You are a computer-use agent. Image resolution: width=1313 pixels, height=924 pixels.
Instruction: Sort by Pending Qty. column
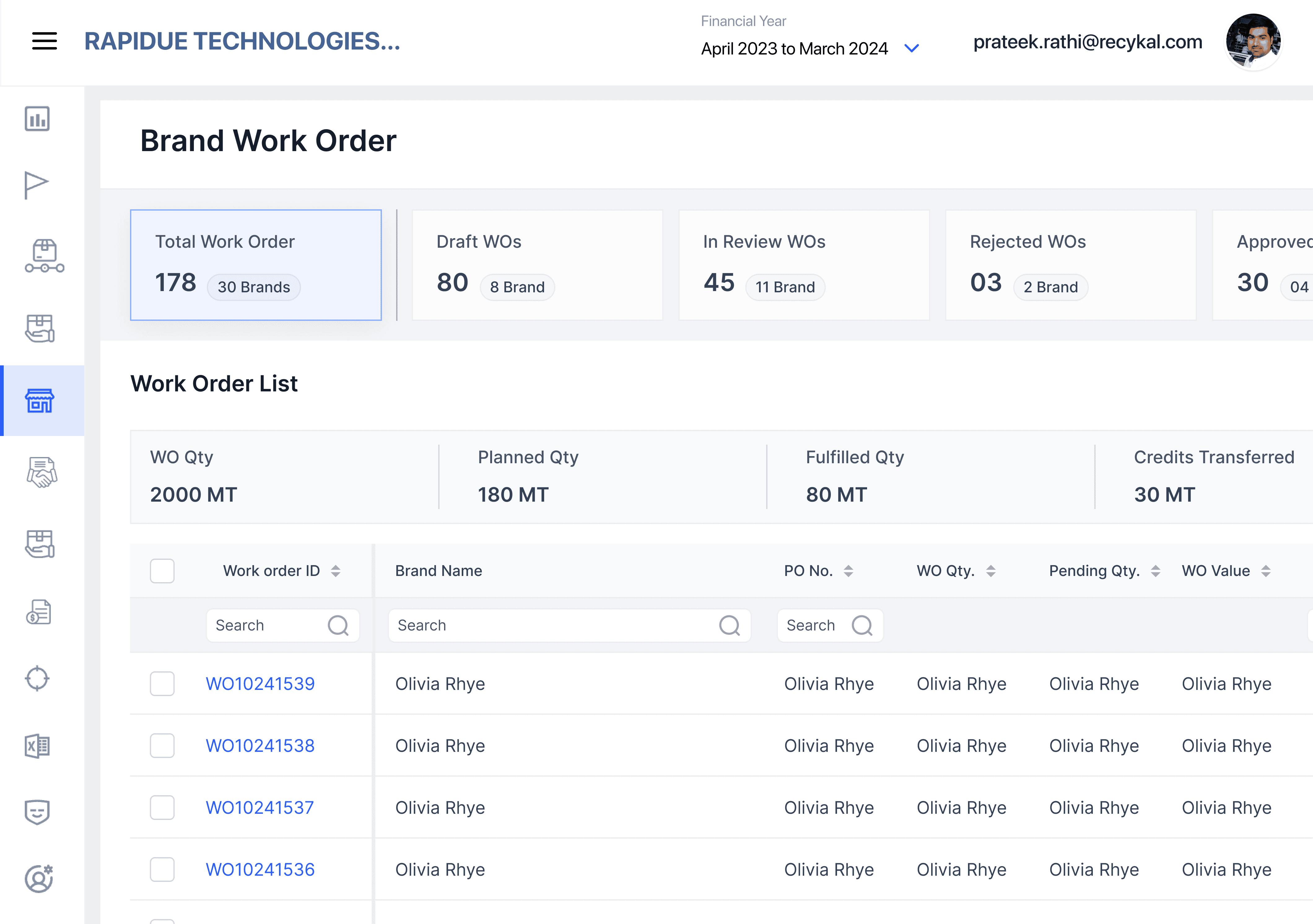coord(1155,571)
